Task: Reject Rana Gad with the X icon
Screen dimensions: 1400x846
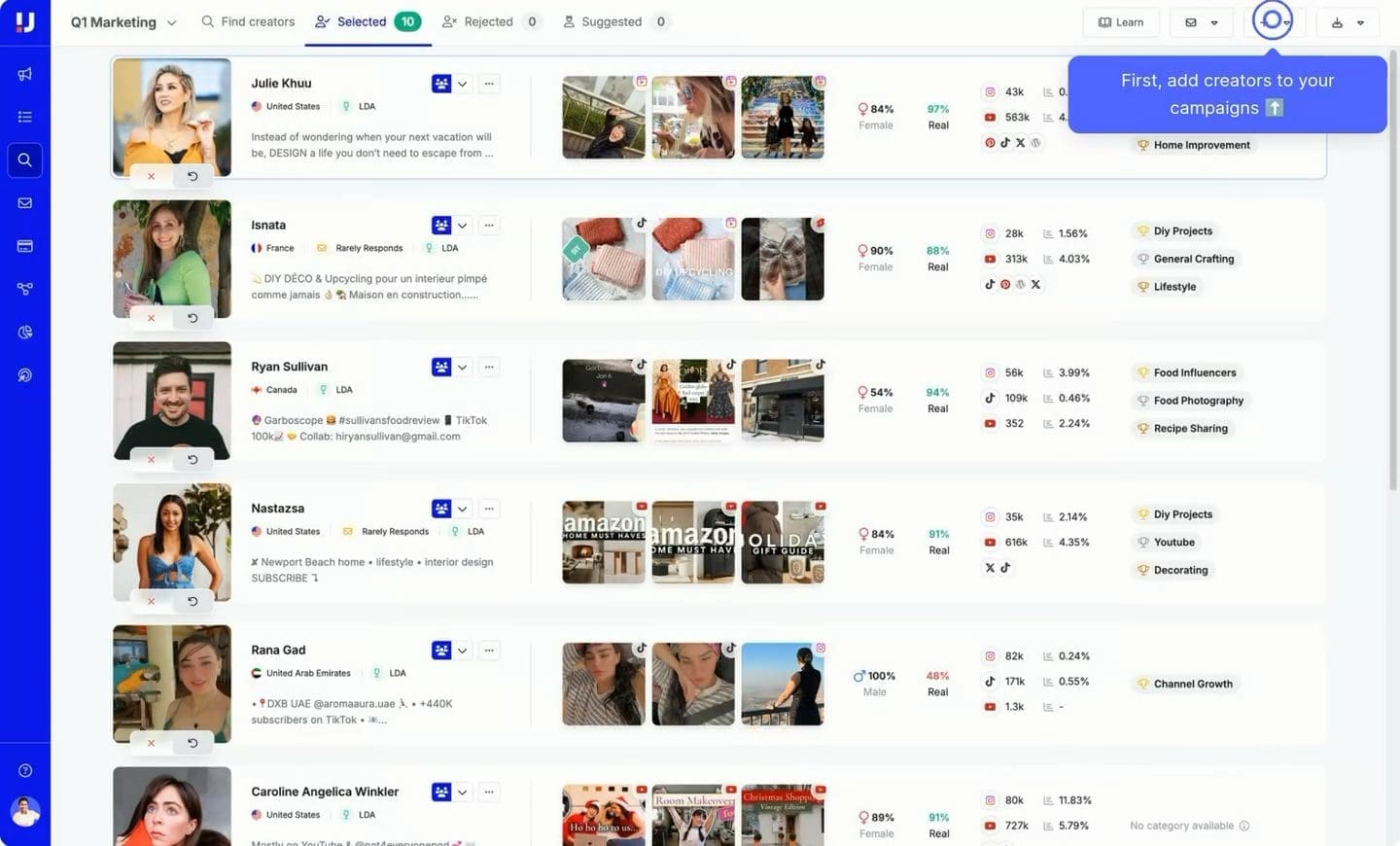Action: (151, 743)
